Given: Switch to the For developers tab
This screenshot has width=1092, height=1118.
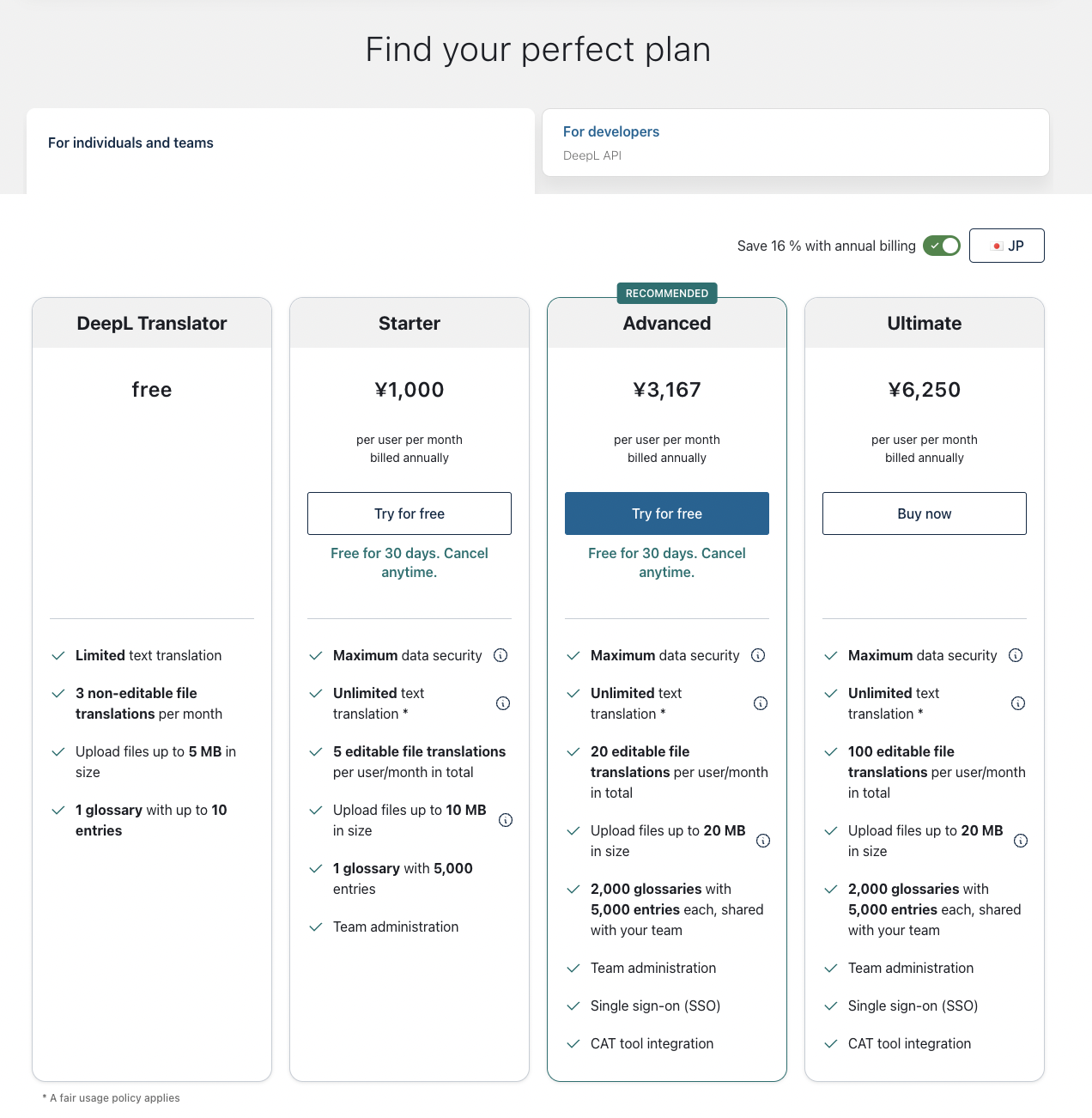Looking at the screenshot, I should [796, 143].
